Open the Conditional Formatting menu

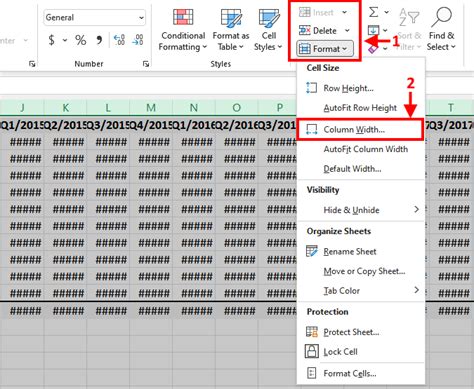click(x=183, y=30)
